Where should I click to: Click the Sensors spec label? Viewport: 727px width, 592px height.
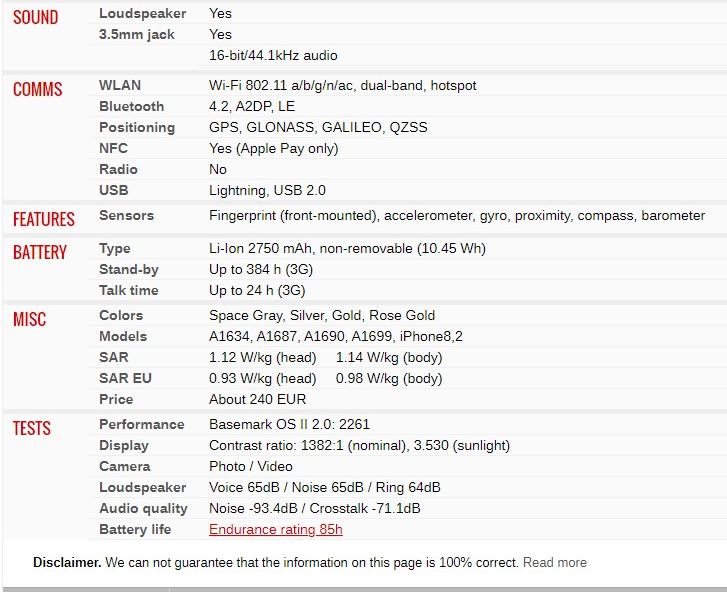[x=126, y=215]
